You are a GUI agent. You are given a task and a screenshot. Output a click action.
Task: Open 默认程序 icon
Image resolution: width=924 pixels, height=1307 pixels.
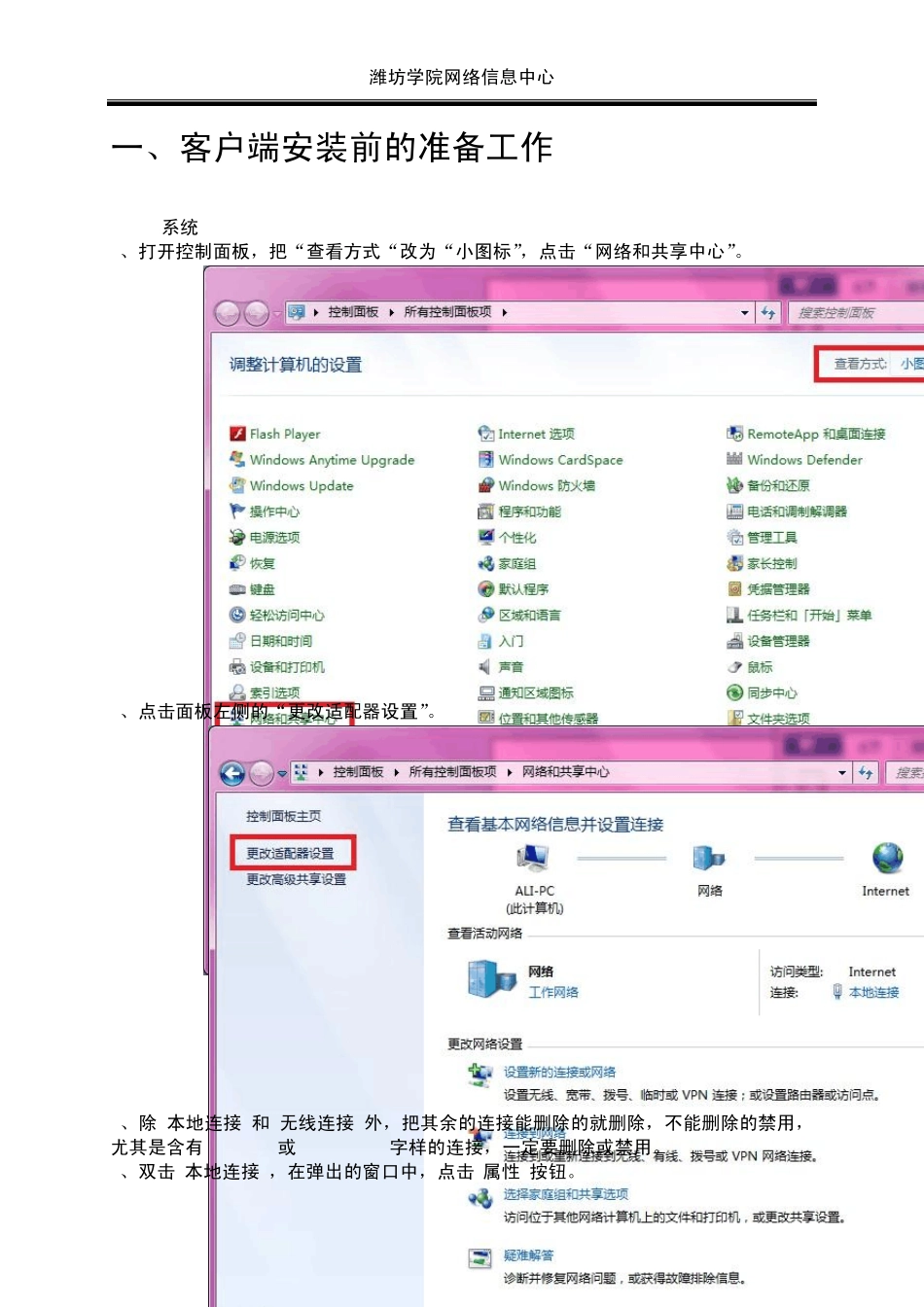(486, 589)
